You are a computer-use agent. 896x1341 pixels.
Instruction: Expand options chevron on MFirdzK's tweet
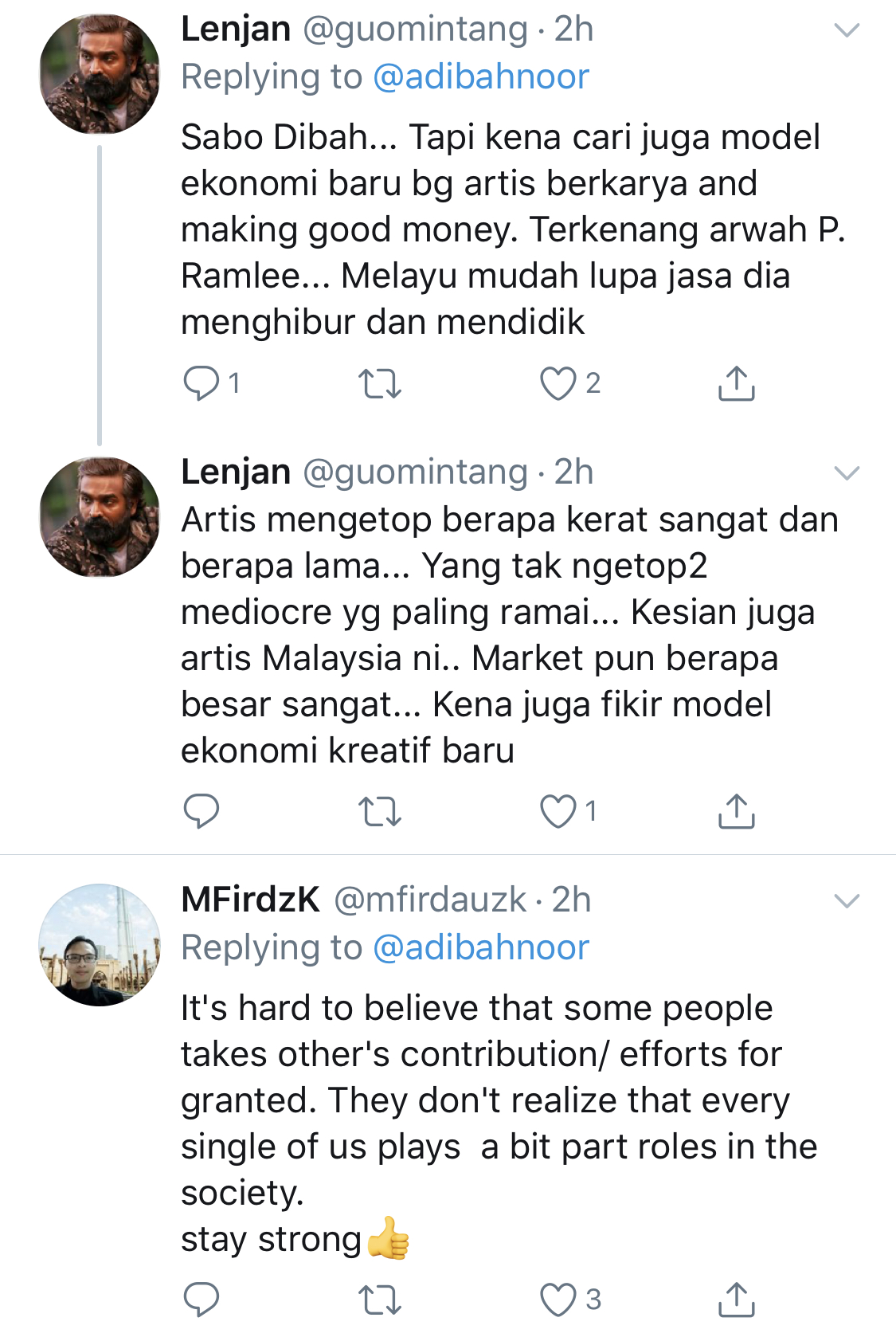click(x=846, y=901)
